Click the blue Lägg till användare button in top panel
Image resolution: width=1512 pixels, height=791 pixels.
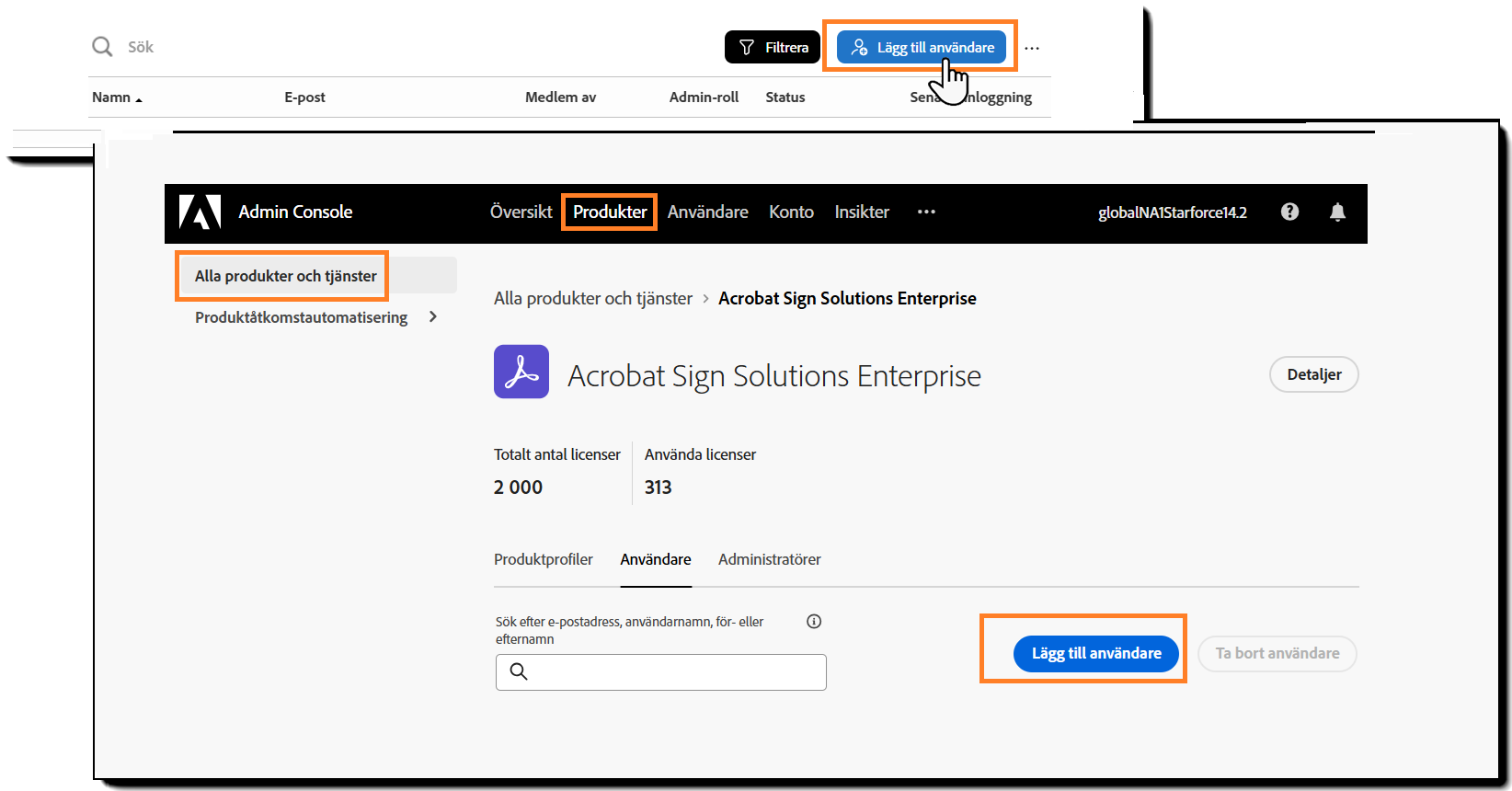coord(922,47)
